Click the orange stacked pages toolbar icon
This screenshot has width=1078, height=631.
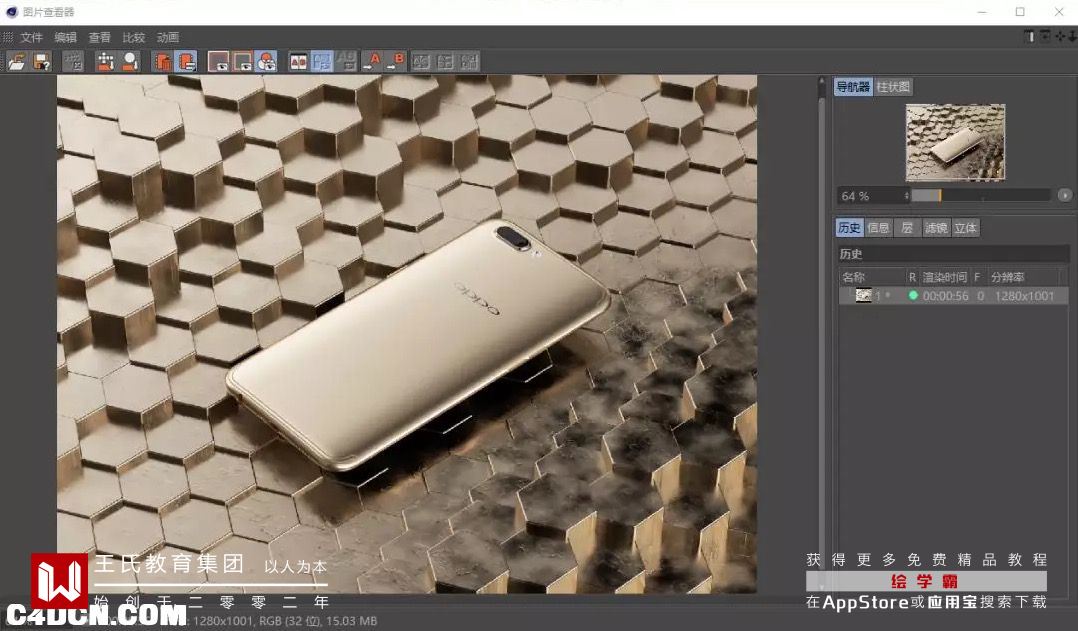pos(162,61)
